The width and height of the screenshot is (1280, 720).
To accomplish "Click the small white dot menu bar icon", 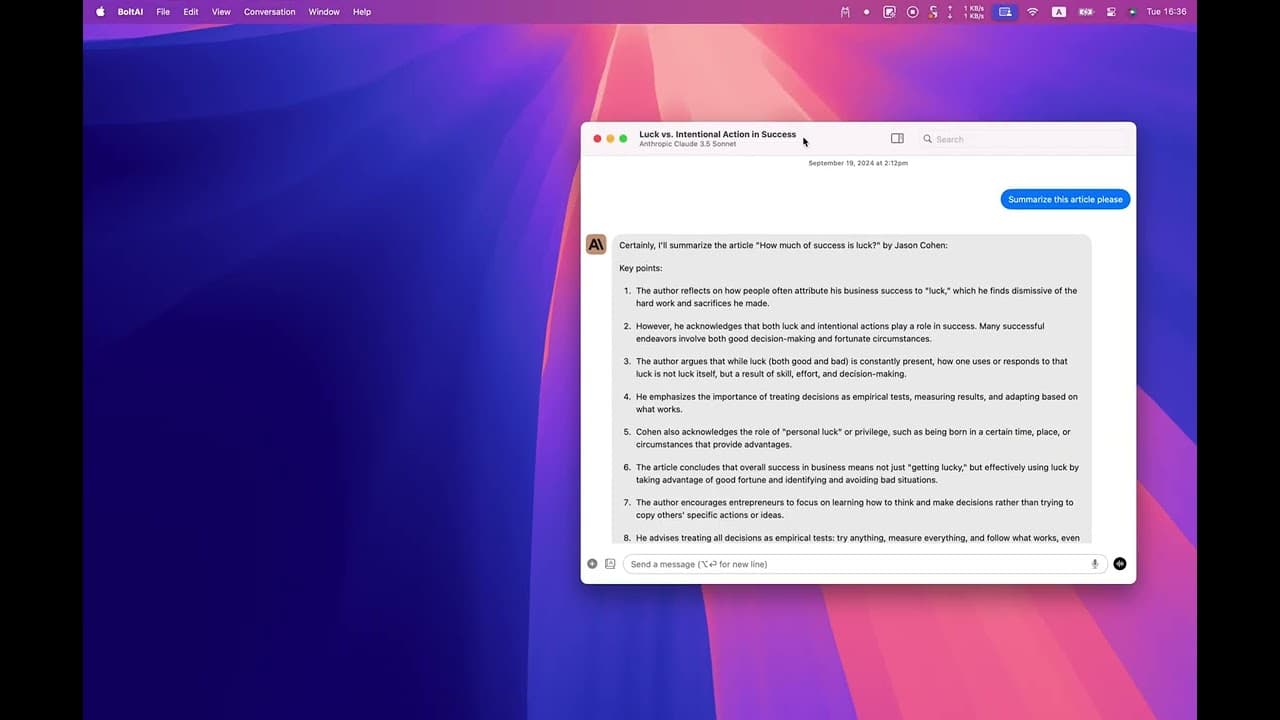I will pos(866,12).
